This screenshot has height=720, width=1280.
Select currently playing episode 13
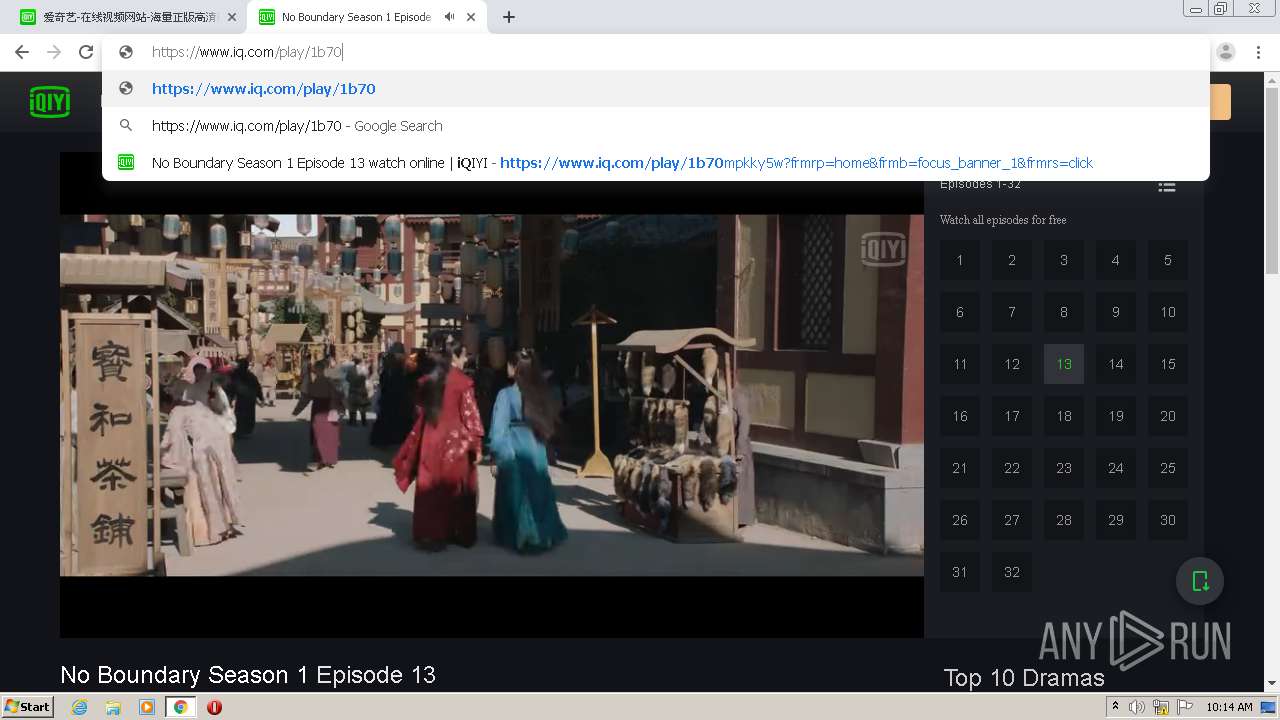[1064, 364]
